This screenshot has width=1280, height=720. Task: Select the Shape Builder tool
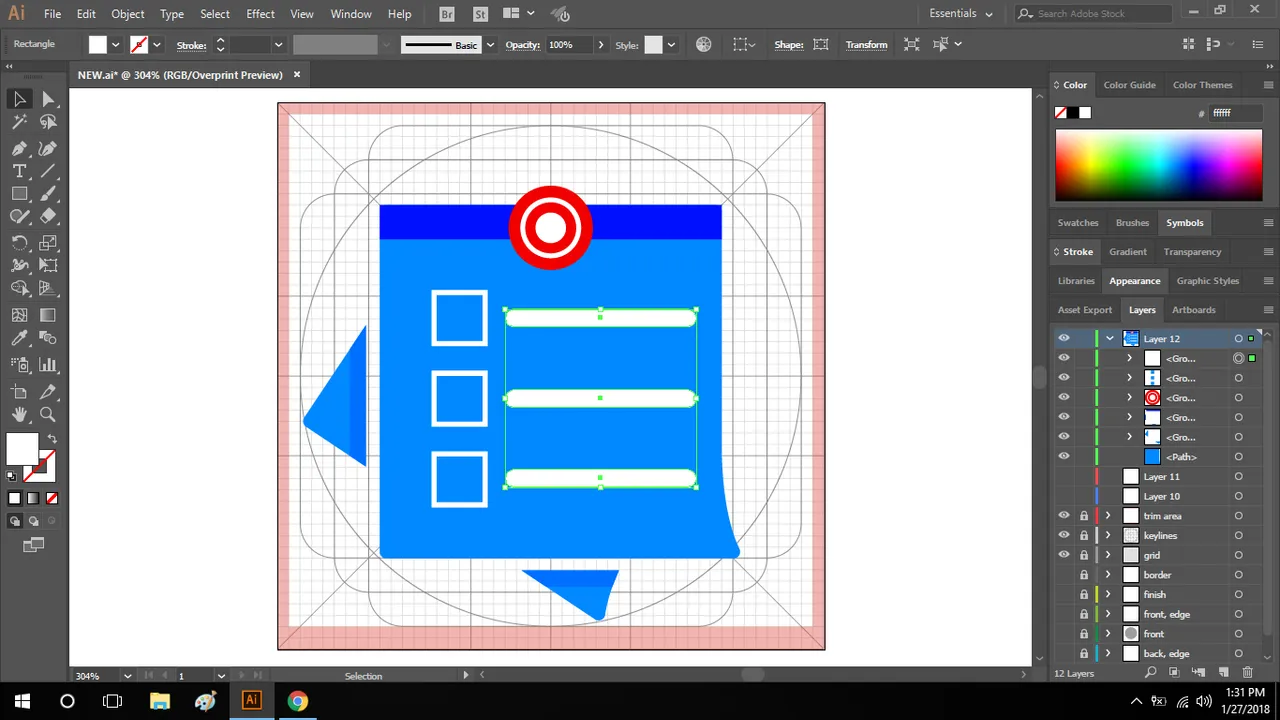pyautogui.click(x=19, y=289)
